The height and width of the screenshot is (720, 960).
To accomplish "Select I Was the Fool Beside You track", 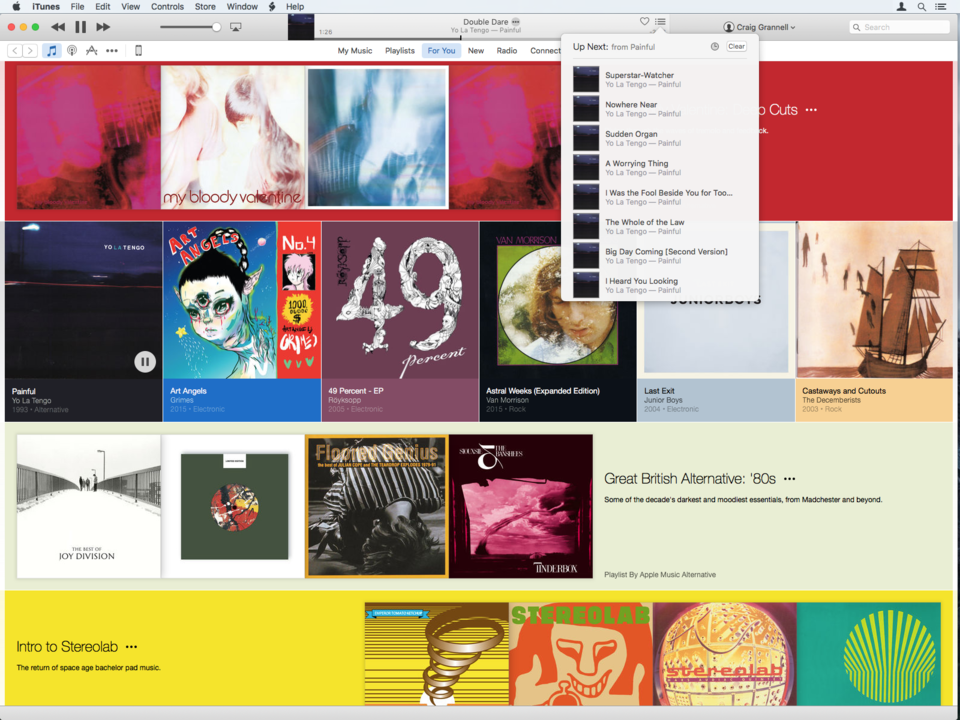I will [x=660, y=197].
